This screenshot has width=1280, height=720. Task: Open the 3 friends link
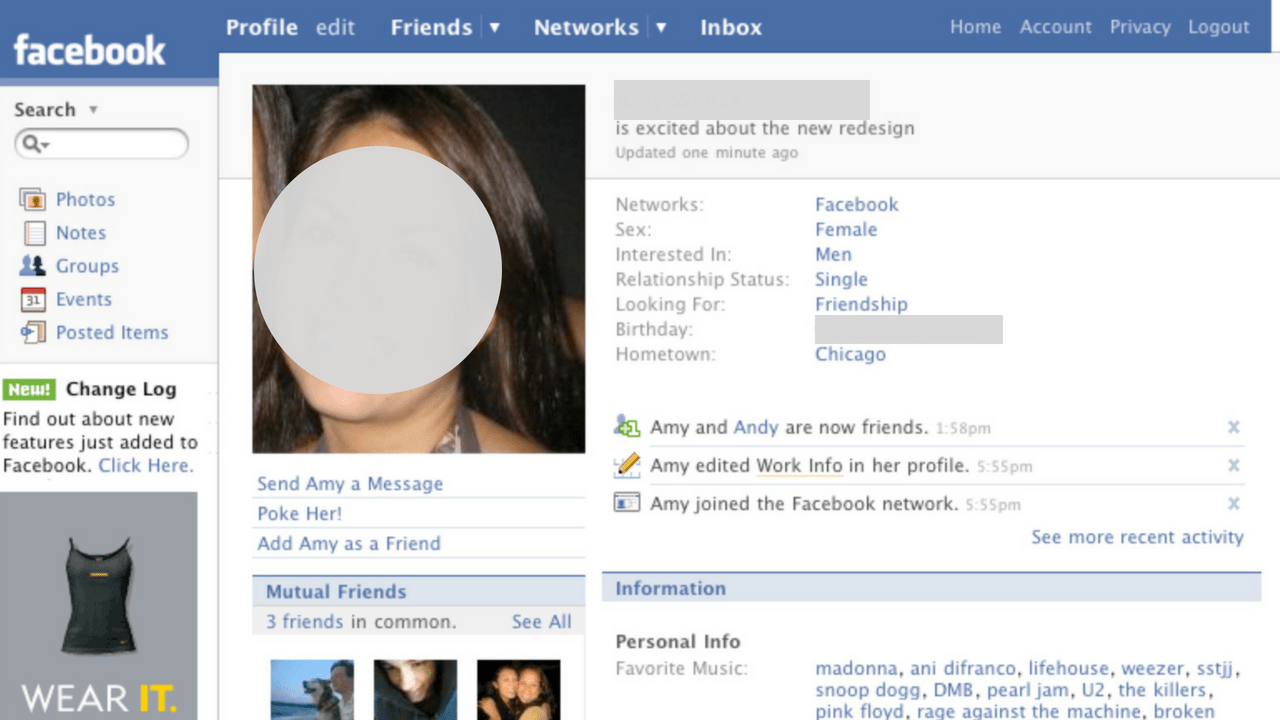tap(304, 621)
